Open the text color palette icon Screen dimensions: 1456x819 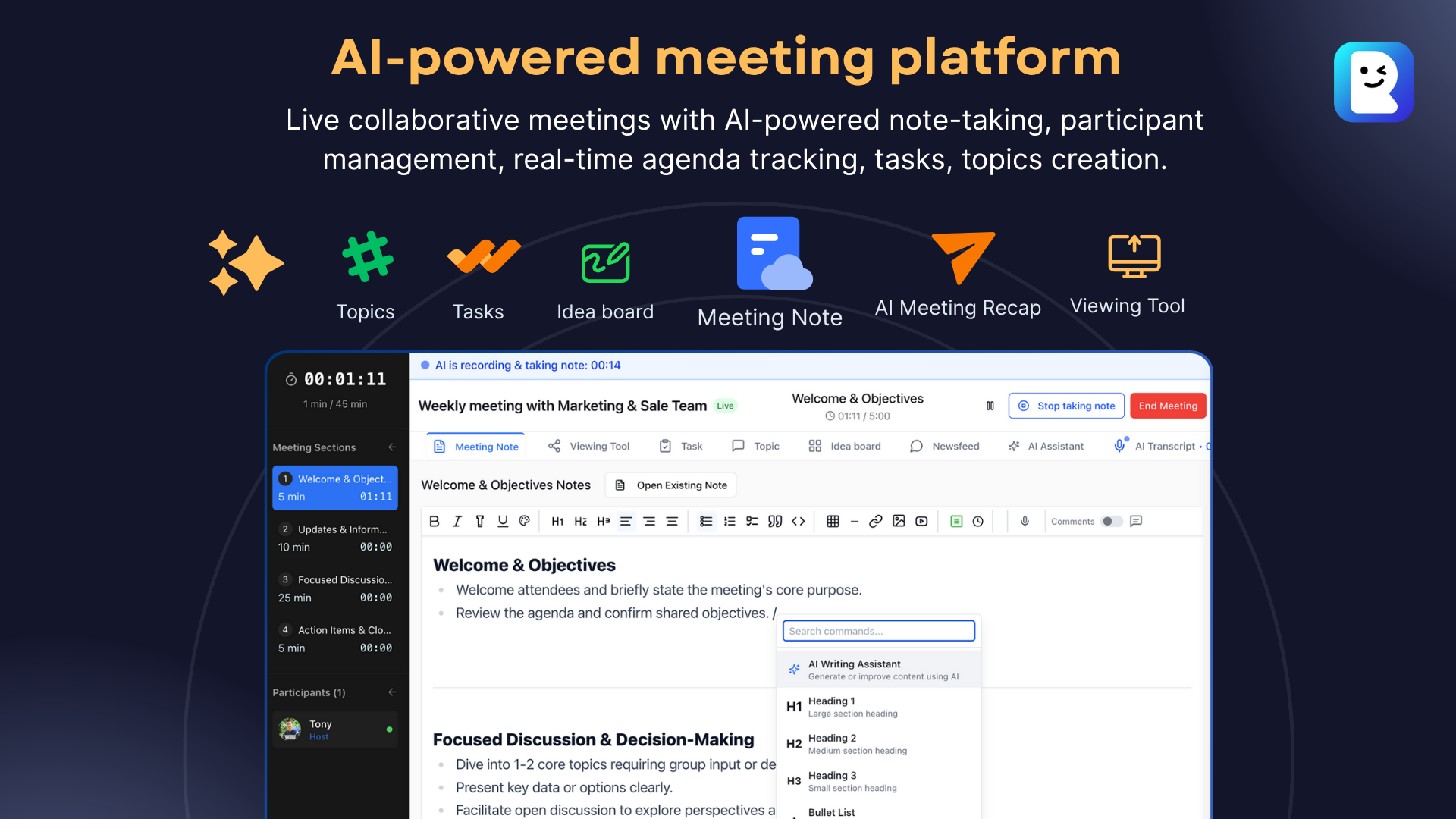point(524,521)
